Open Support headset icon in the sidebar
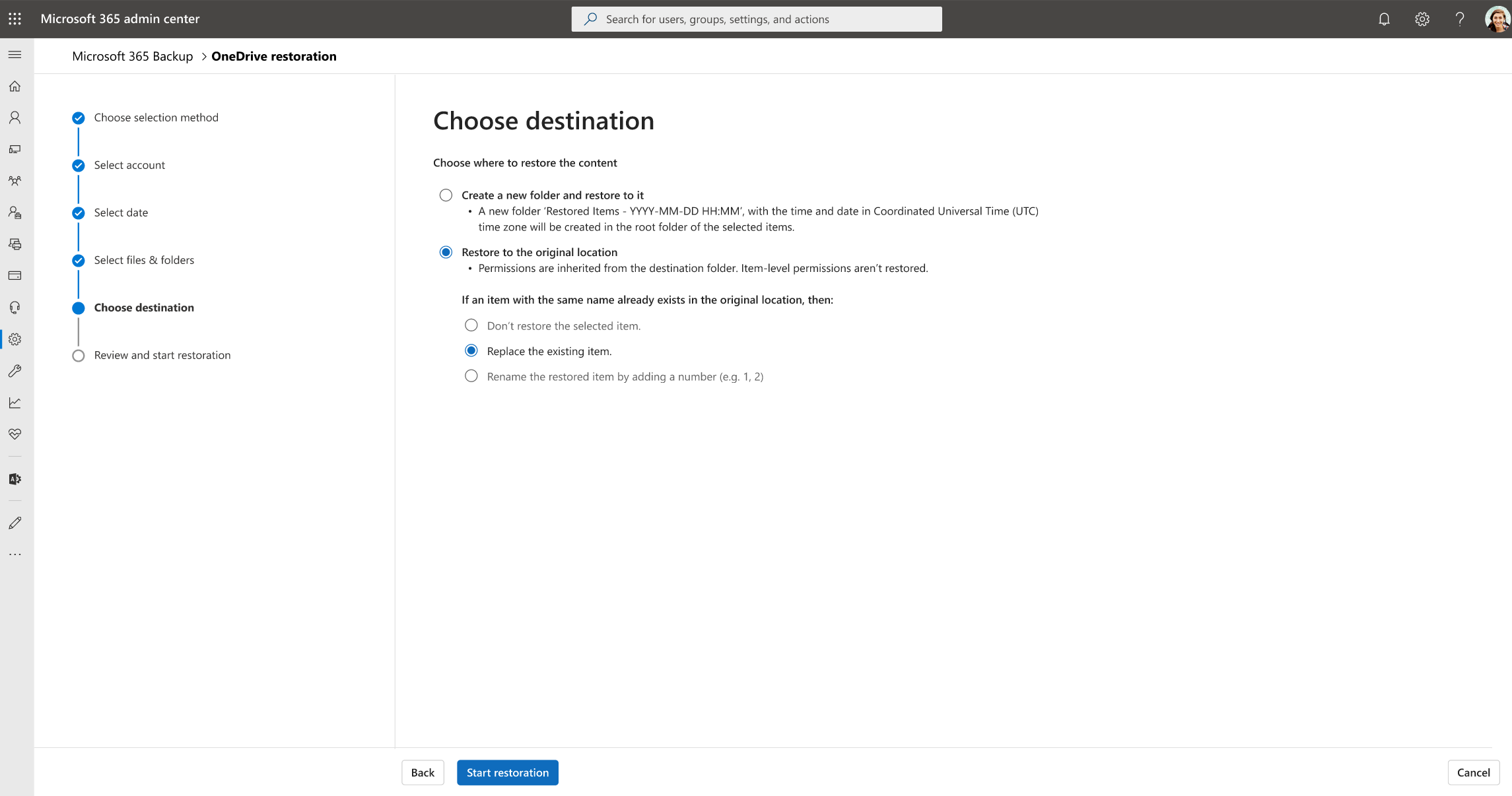 pyautogui.click(x=15, y=308)
